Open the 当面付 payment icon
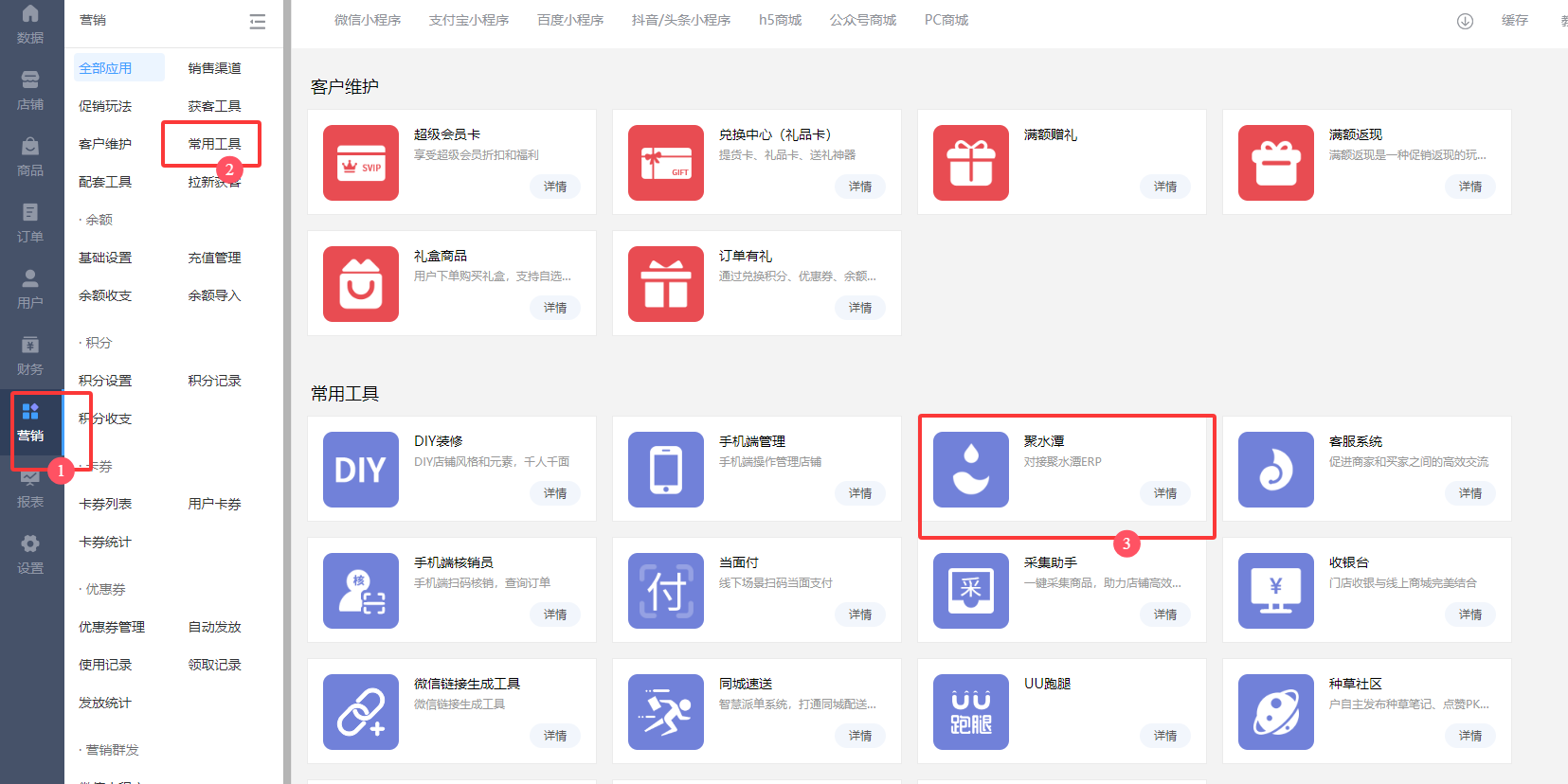The height and width of the screenshot is (784, 1568). (666, 591)
